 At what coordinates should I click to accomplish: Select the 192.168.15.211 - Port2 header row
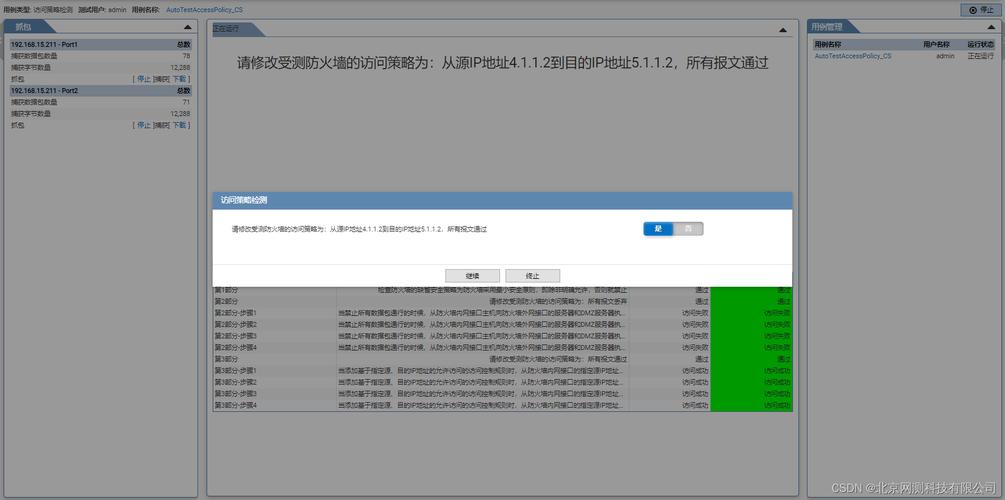coord(101,90)
